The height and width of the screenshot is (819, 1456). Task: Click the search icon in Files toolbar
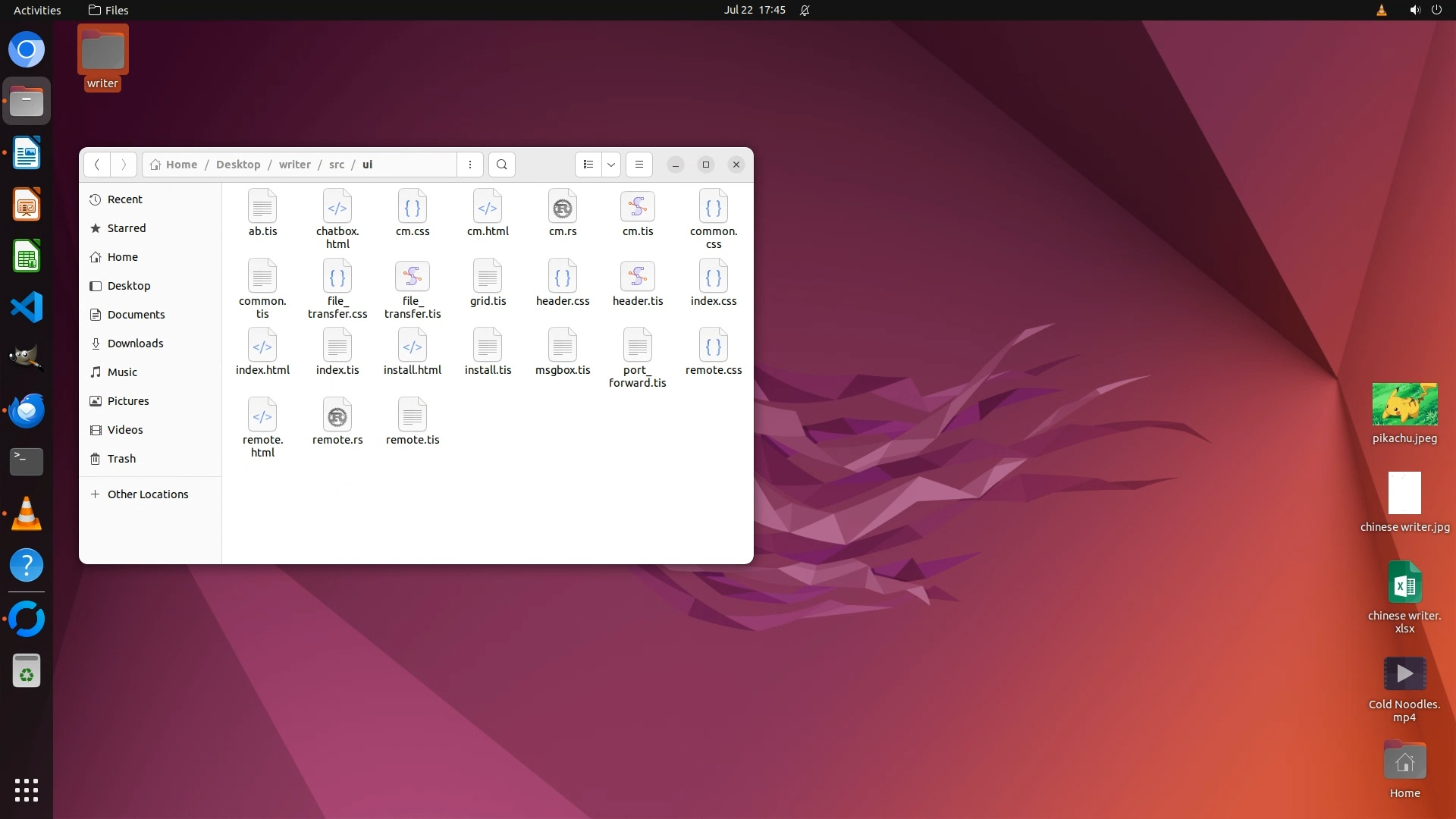[501, 165]
